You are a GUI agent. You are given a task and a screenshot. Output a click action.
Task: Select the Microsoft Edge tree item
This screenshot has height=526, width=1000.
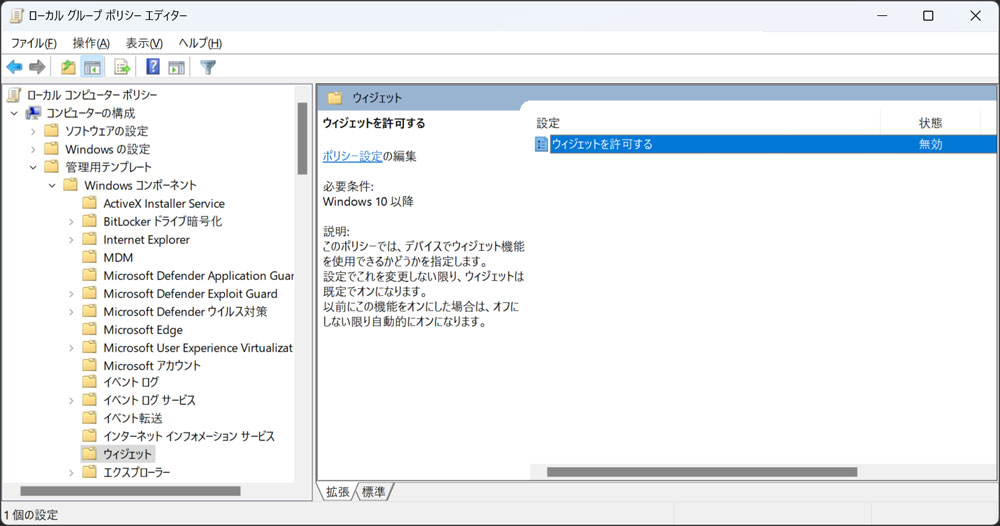[143, 330]
